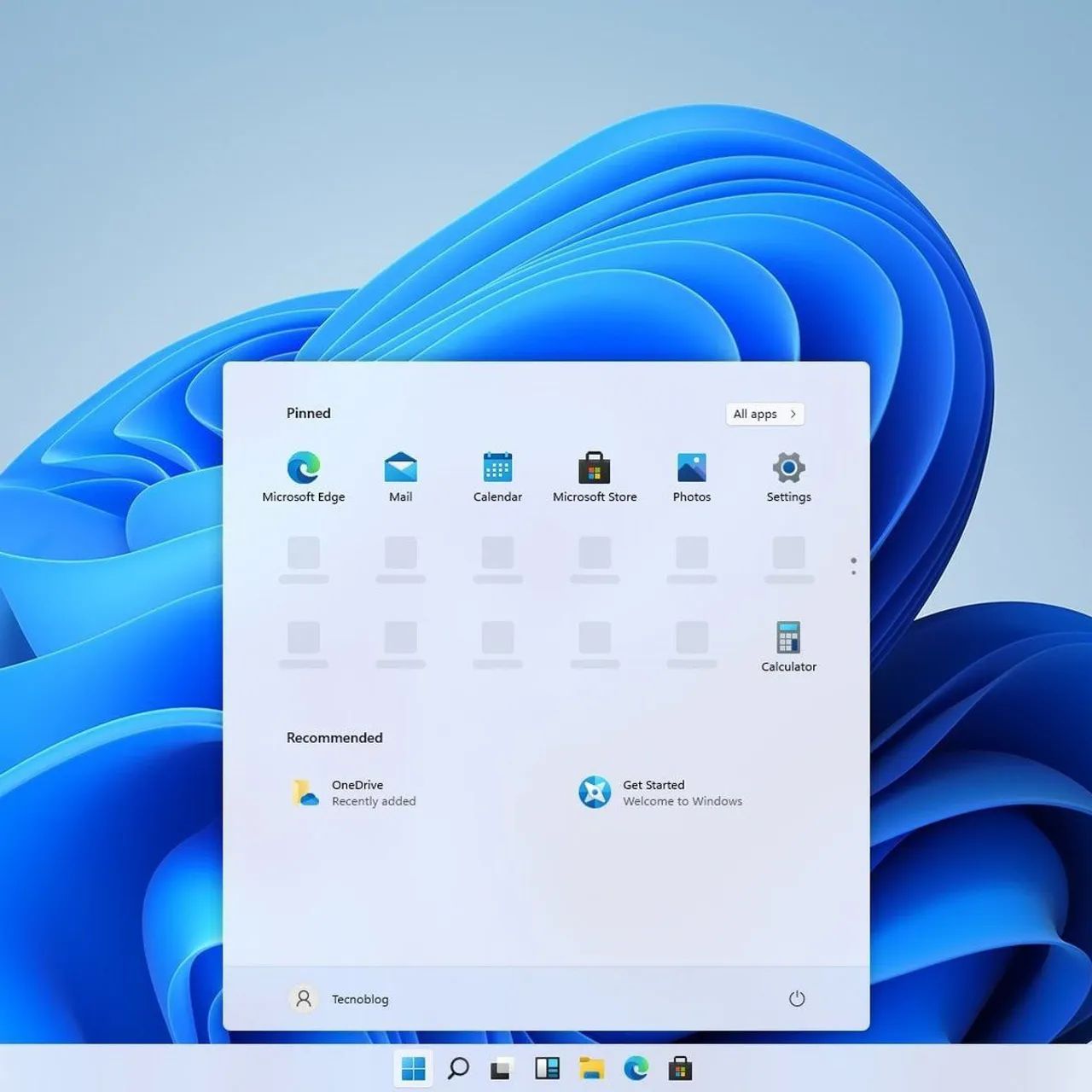Click the Recommended section heading
This screenshot has height=1092, width=1092.
[334, 738]
